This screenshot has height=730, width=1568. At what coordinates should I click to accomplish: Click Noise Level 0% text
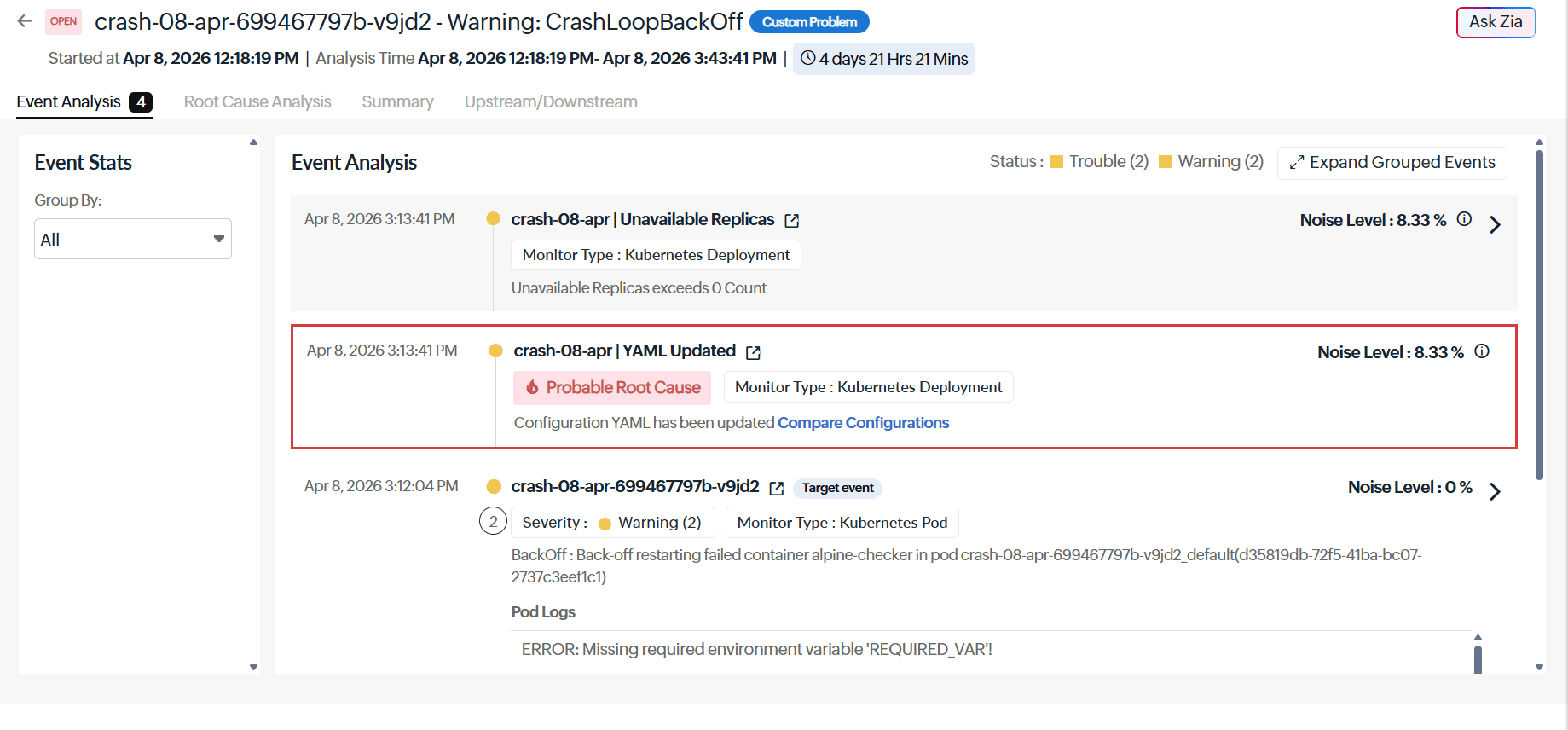tap(1410, 487)
